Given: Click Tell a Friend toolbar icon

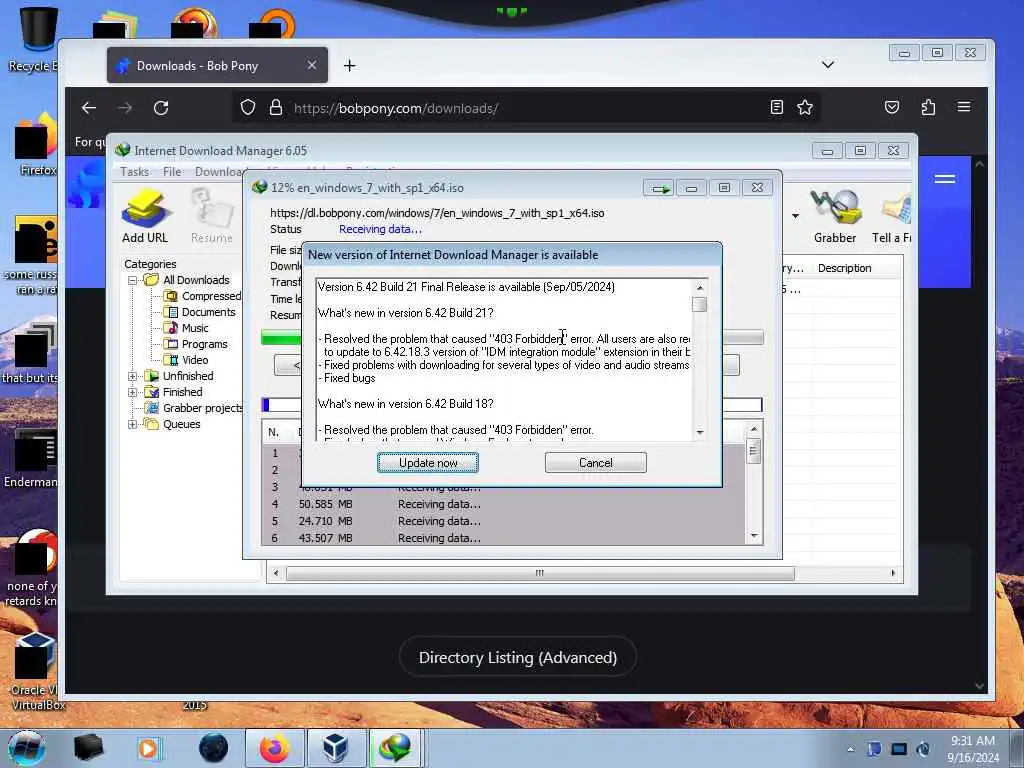Looking at the screenshot, I should point(892,216).
